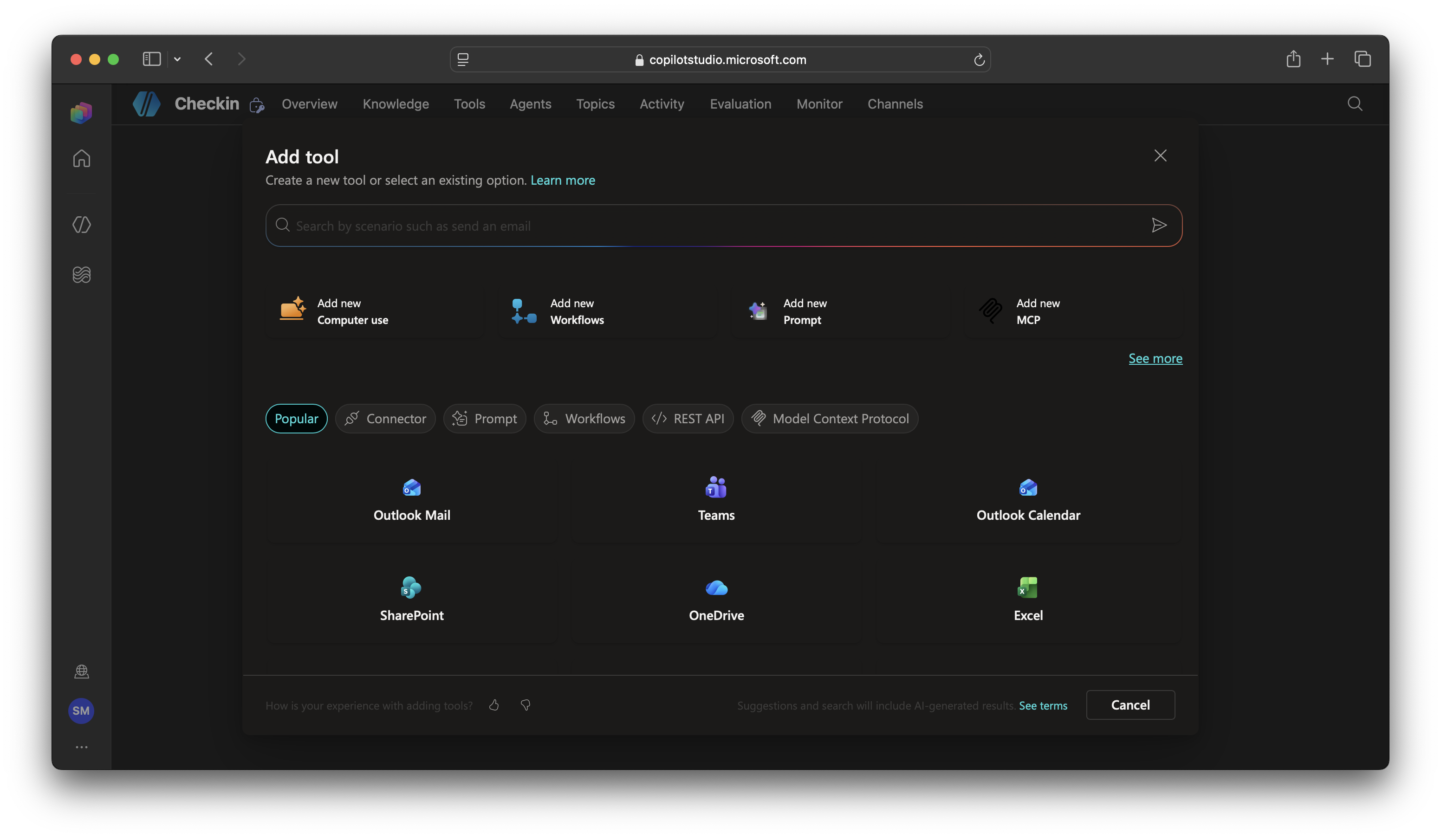Image resolution: width=1441 pixels, height=840 pixels.
Task: Click the See terms link
Action: coord(1043,705)
